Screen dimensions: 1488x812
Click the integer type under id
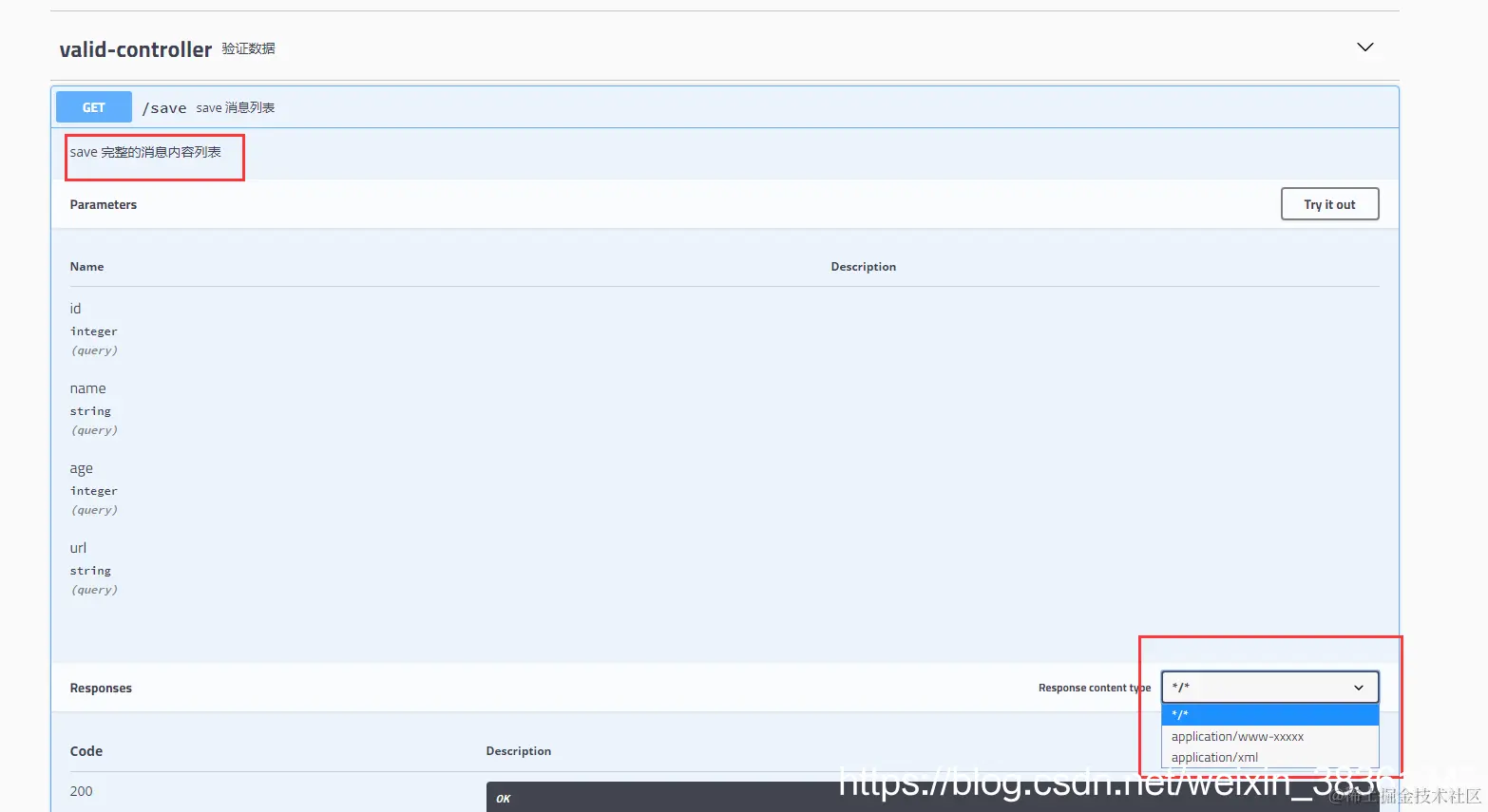[93, 331]
